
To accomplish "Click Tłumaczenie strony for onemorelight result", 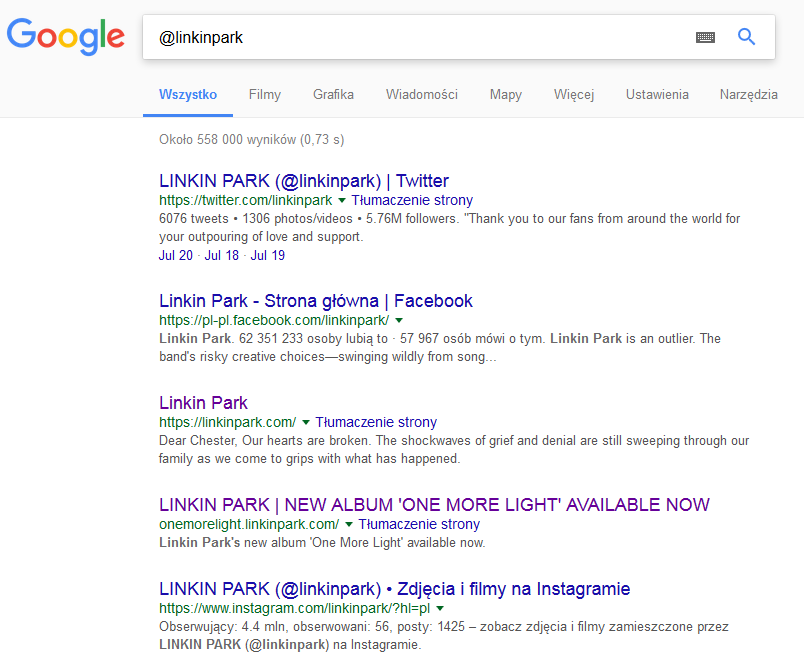I will point(419,524).
